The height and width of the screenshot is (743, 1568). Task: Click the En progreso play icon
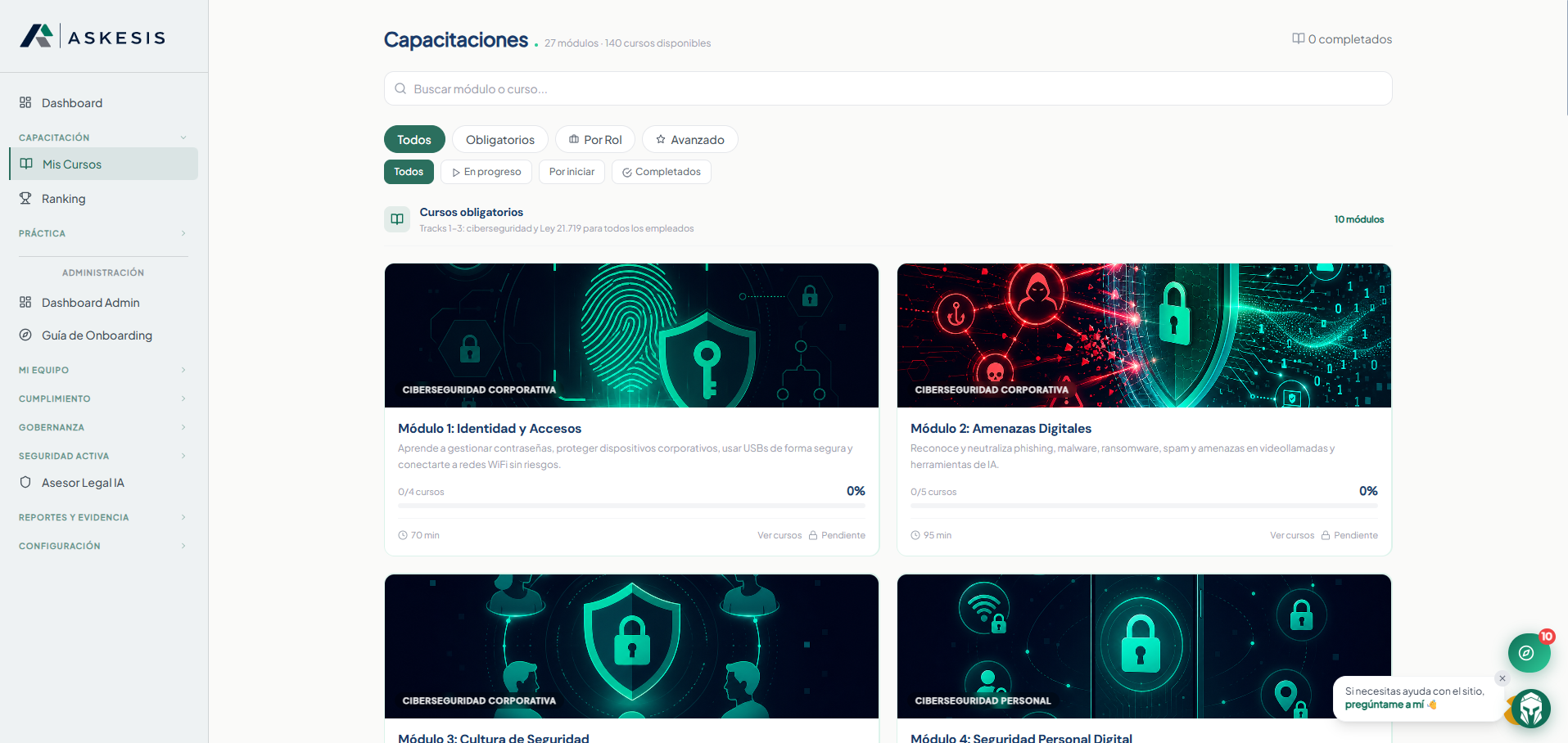[x=456, y=172]
